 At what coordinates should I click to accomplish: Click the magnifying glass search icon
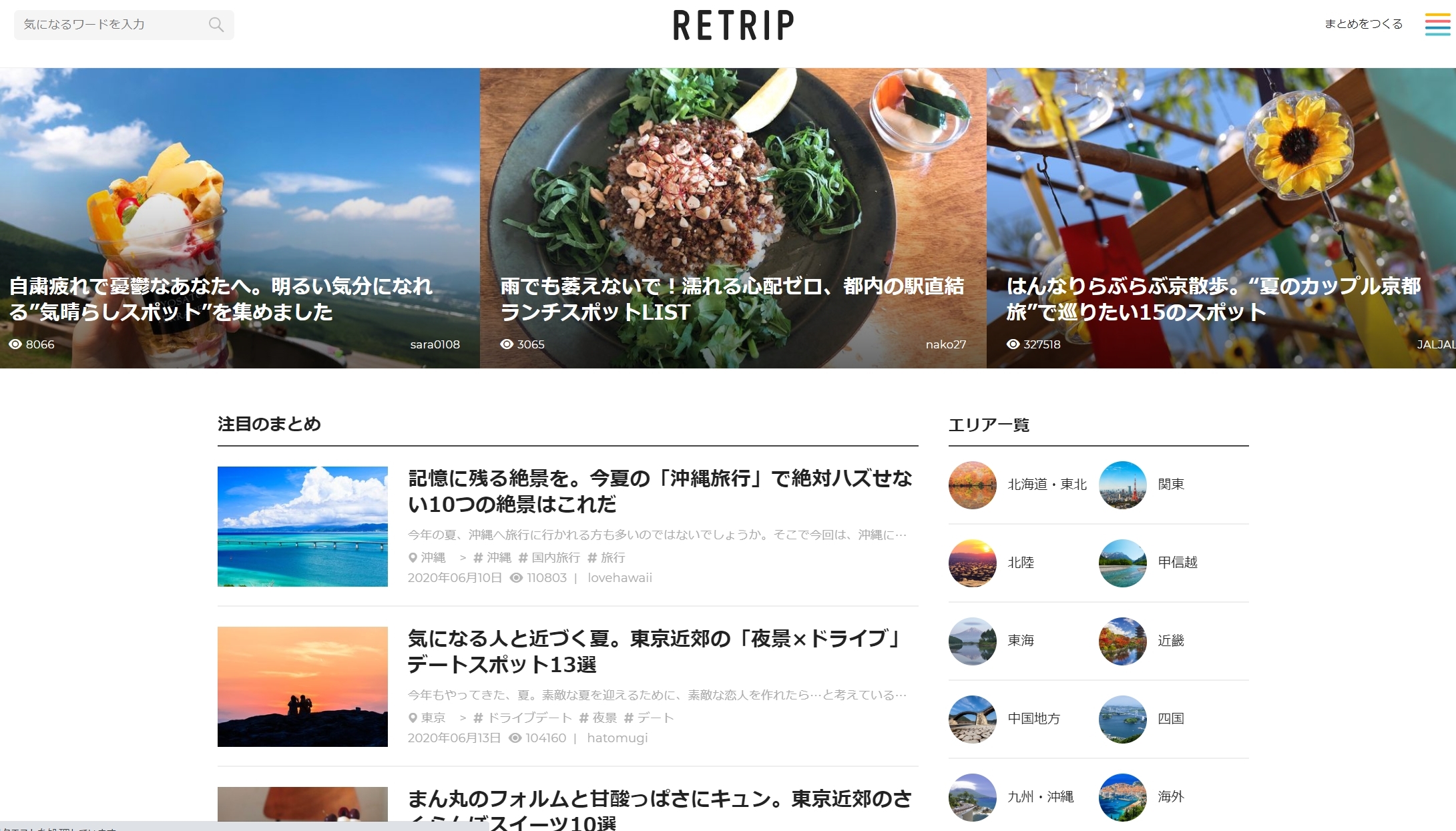(x=216, y=25)
